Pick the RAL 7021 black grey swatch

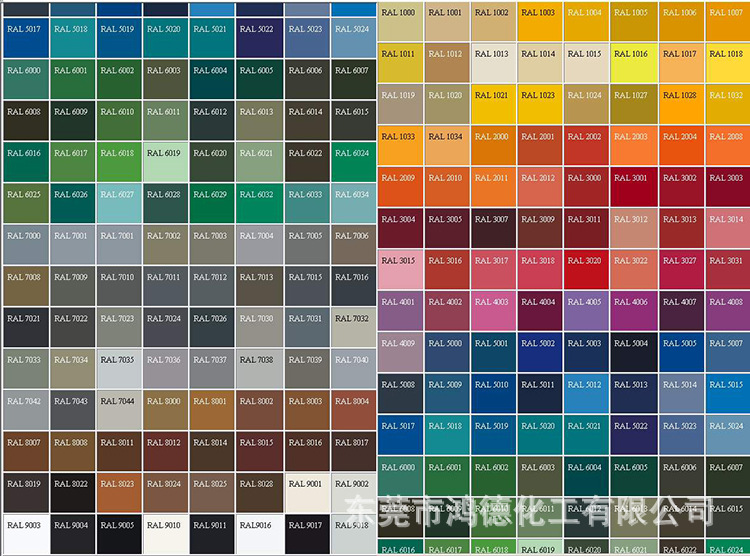click(x=26, y=328)
